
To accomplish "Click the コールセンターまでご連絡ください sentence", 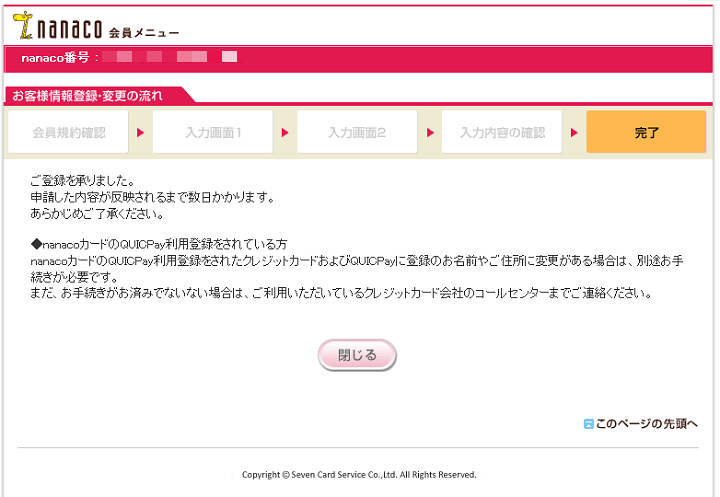I will point(341,293).
